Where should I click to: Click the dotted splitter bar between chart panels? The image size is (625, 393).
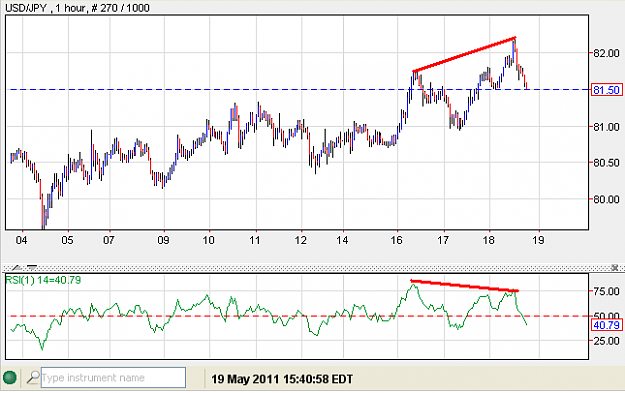point(312,267)
